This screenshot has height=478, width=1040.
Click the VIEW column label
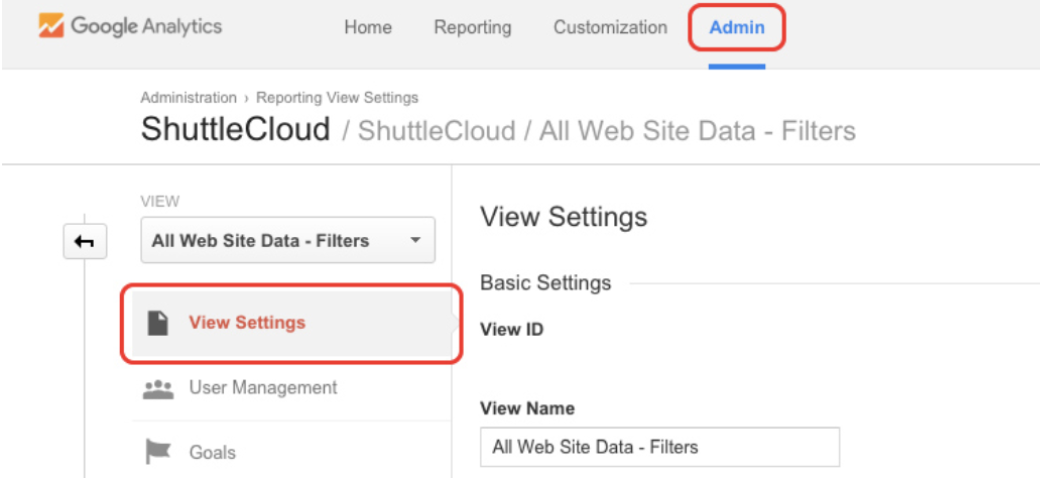pyautogui.click(x=160, y=202)
